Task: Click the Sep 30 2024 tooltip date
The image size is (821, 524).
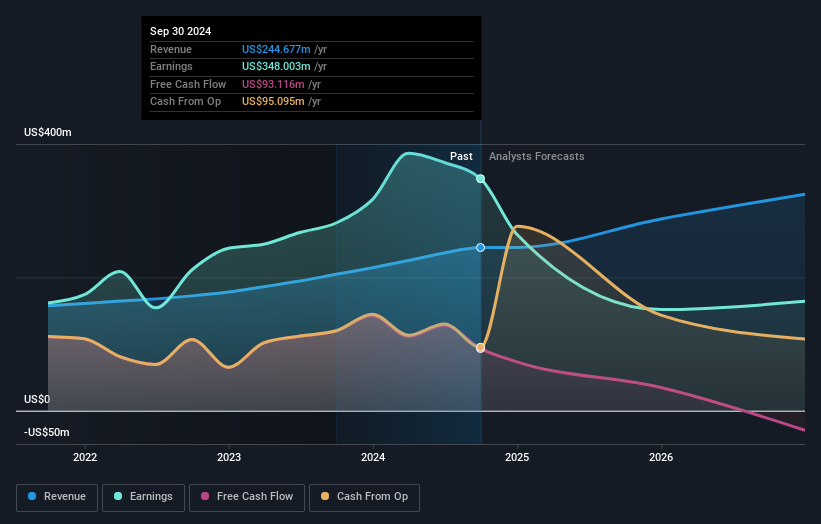Action: [x=181, y=31]
